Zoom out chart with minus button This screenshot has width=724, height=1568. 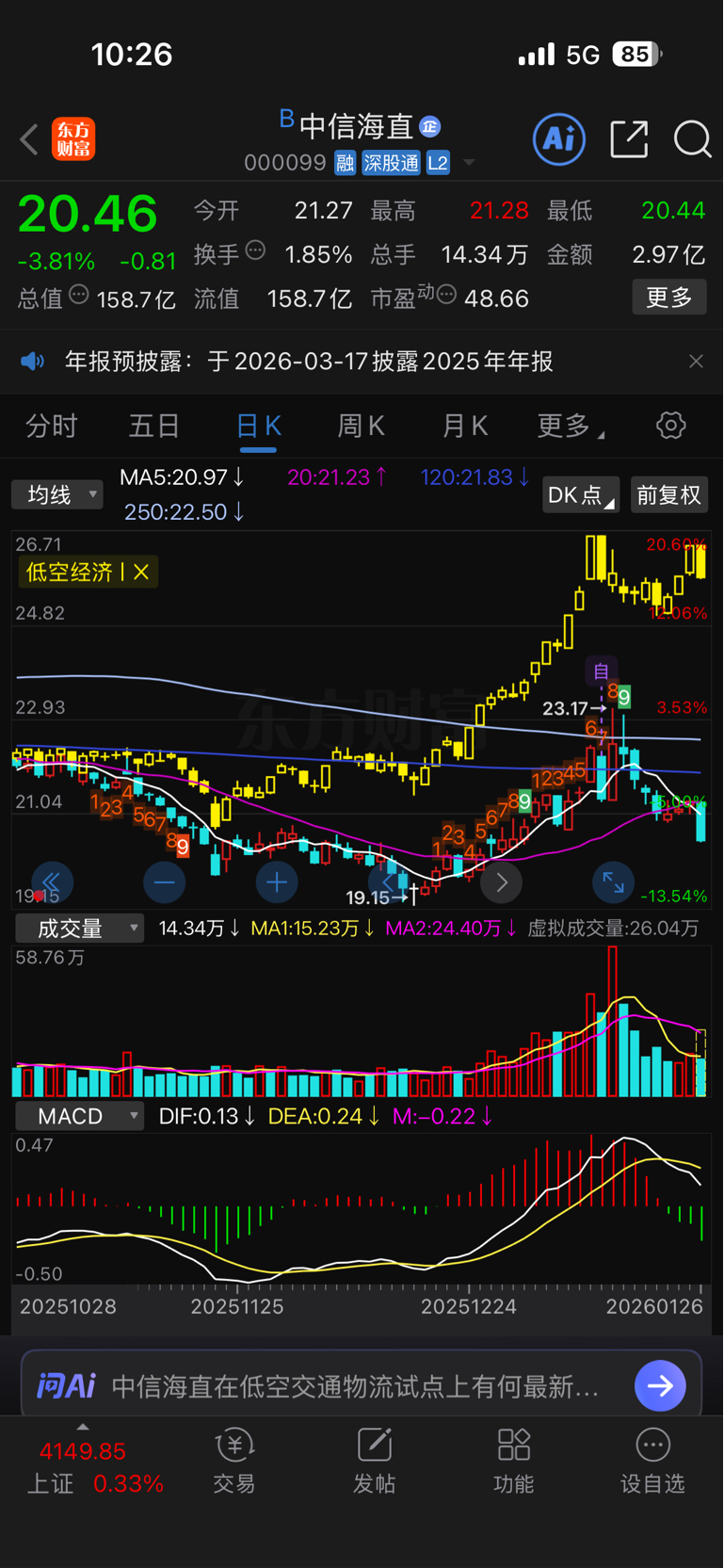click(165, 882)
